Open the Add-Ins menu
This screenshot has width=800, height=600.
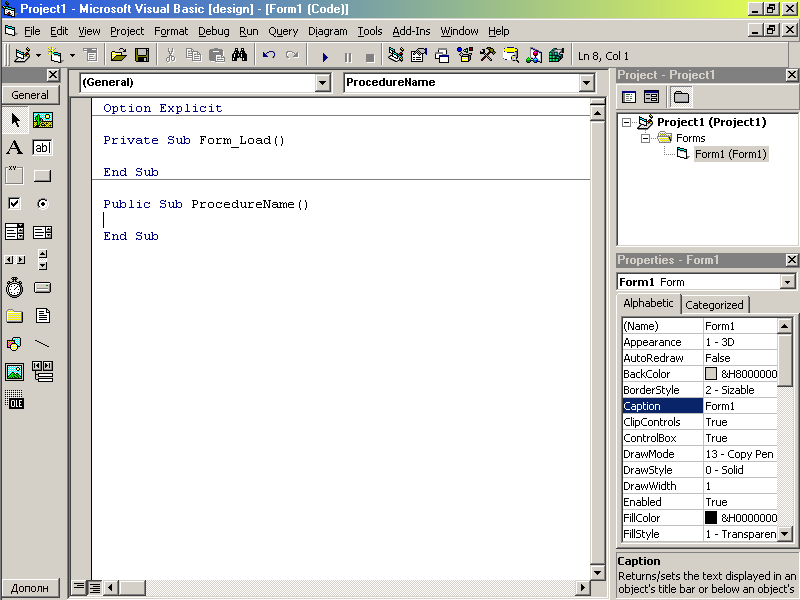click(411, 31)
